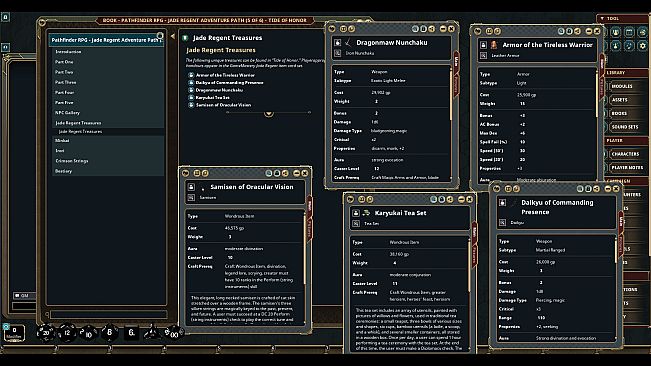Switch to Pictures tab on Dragonmaw Nunchaku window

coord(456,85)
